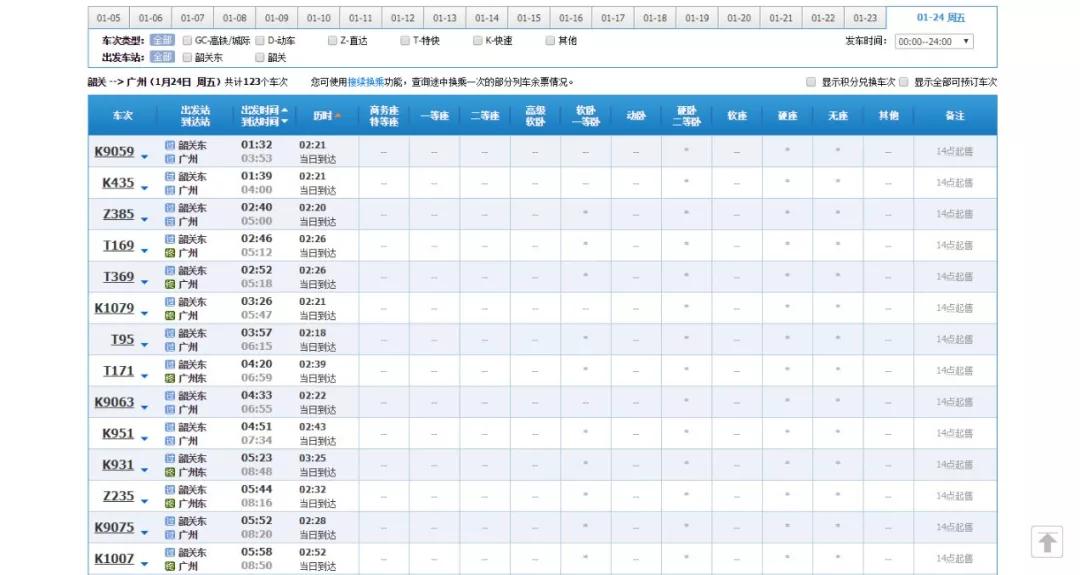Click the green terminal icon beside 广州东 in T171 row
This screenshot has height=575, width=1080.
pyautogui.click(x=169, y=378)
